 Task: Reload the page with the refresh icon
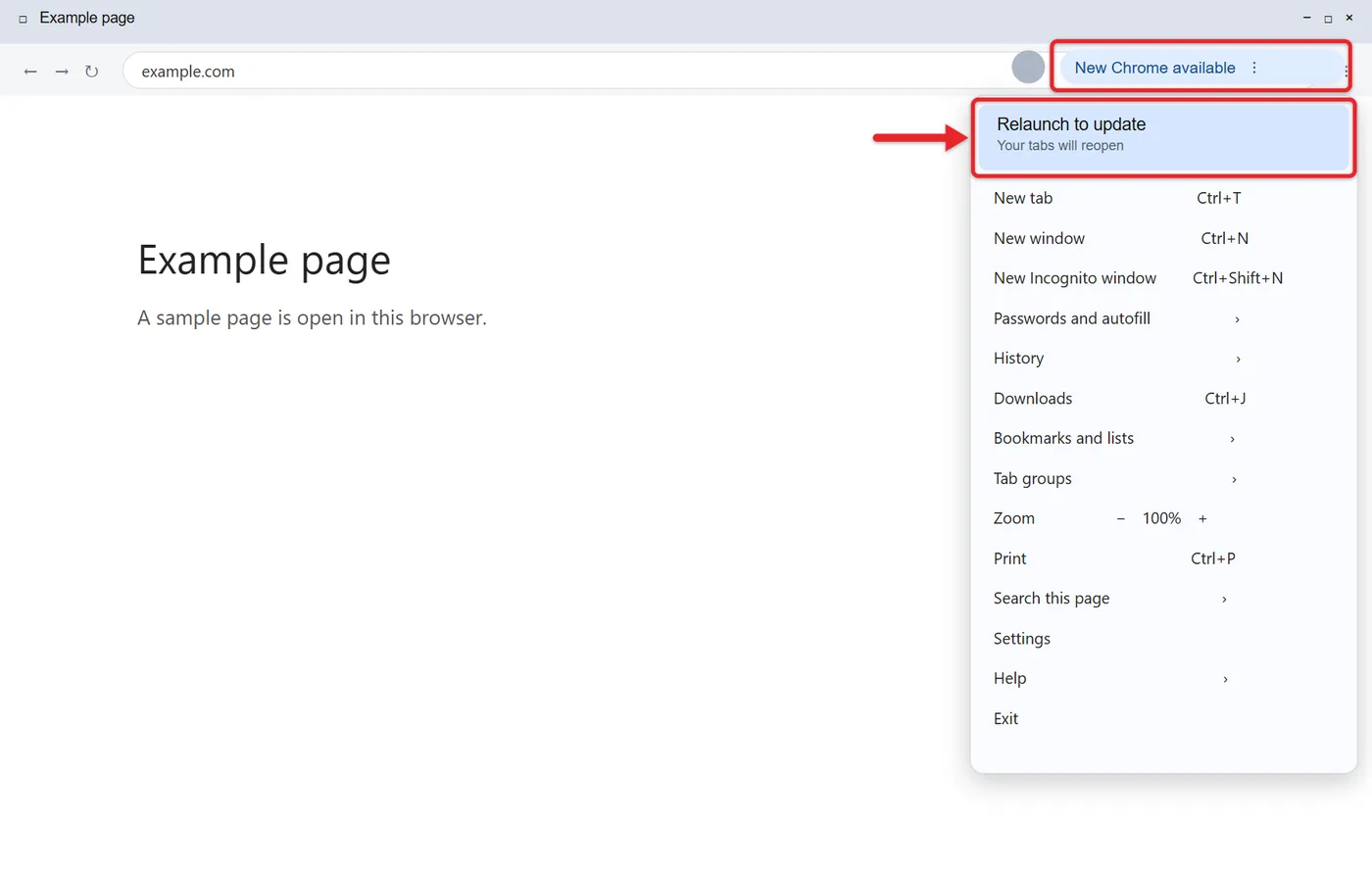pos(91,72)
